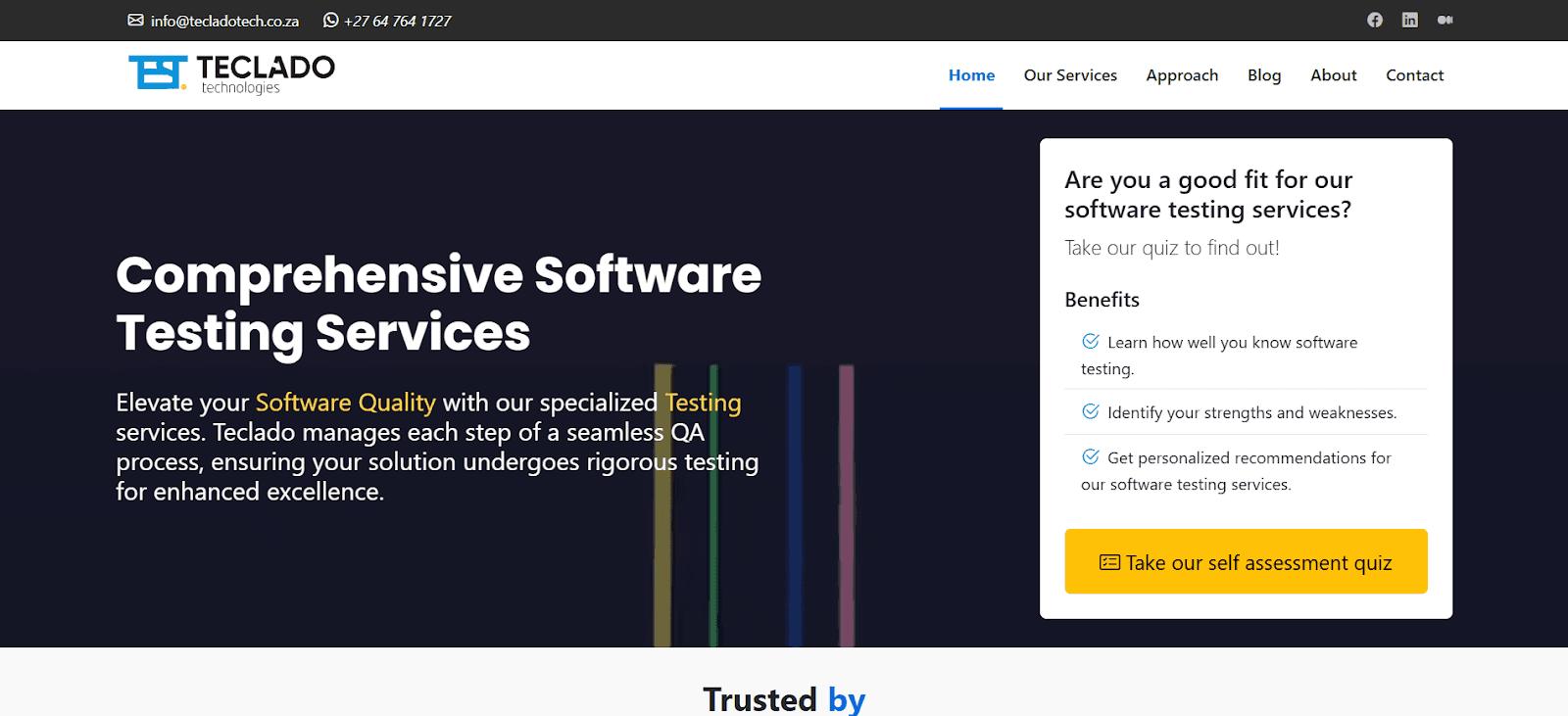Visit the Blog page
The height and width of the screenshot is (716, 1568).
pyautogui.click(x=1264, y=75)
